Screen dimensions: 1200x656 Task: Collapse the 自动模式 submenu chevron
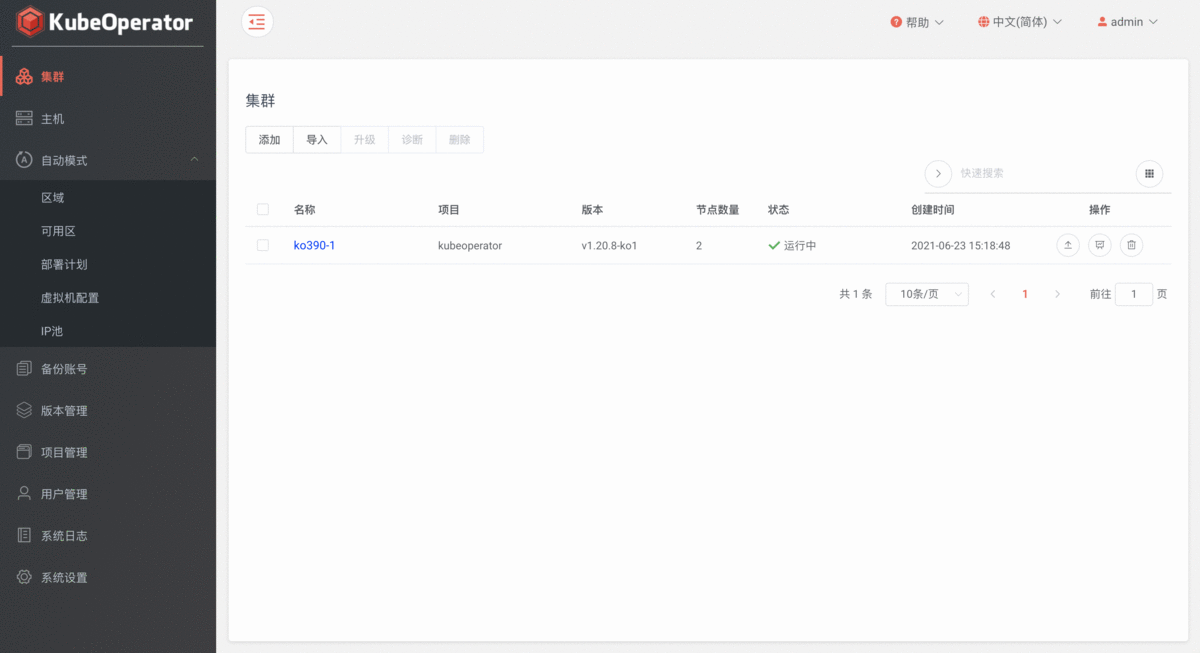[x=195, y=160]
